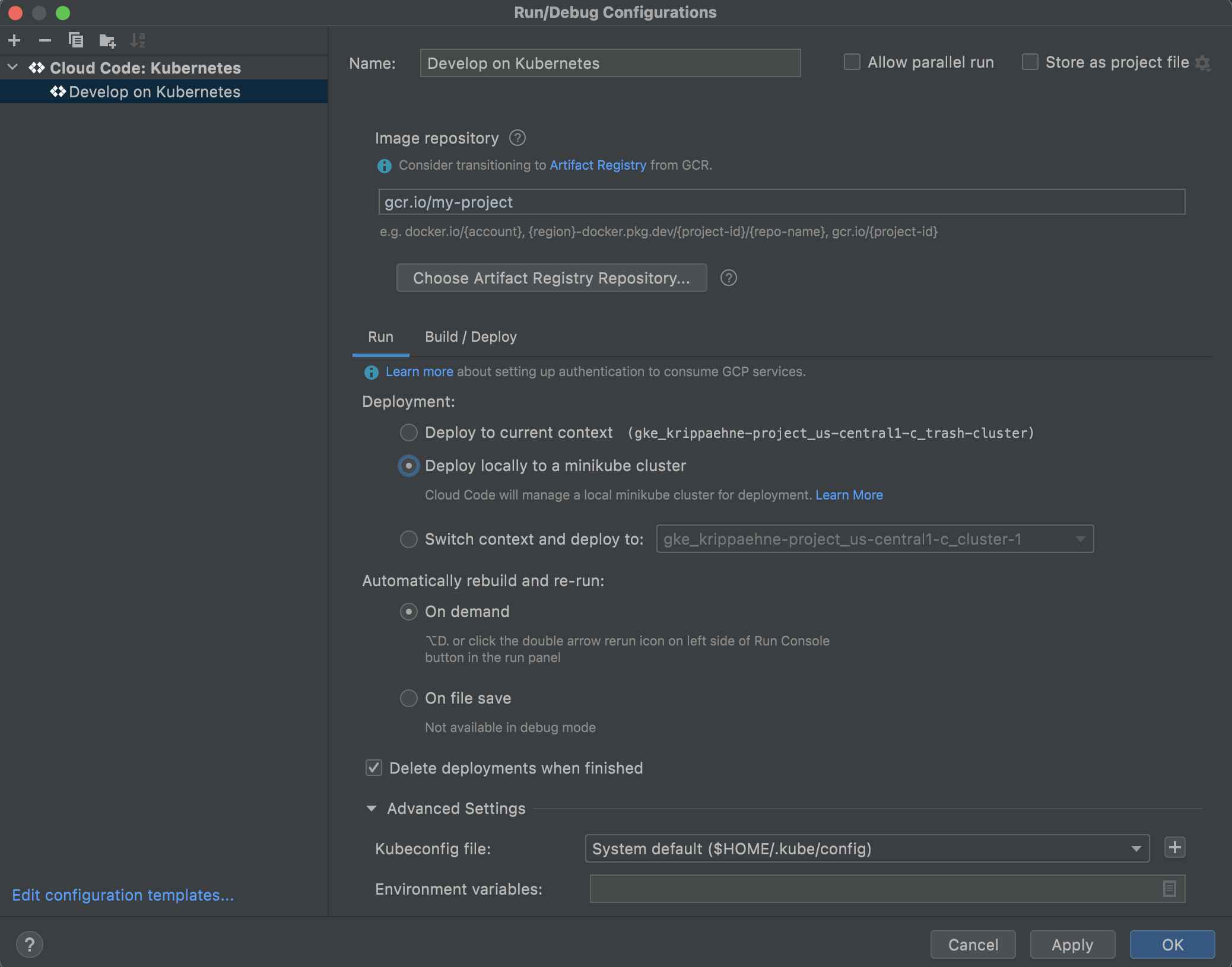The width and height of the screenshot is (1232, 967).
Task: Collapse the Advanced Settings section
Action: pos(371,809)
